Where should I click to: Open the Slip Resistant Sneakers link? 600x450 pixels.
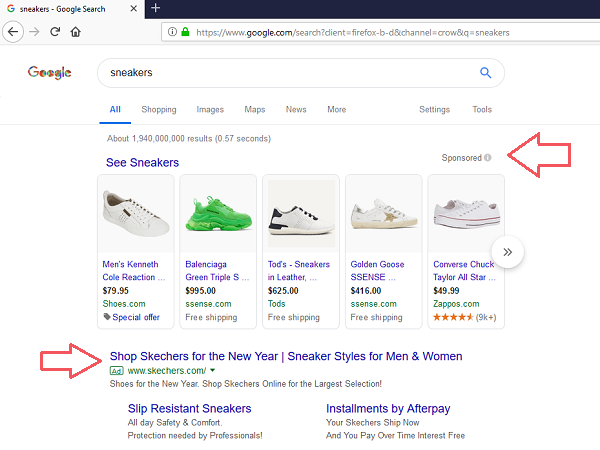coord(189,408)
